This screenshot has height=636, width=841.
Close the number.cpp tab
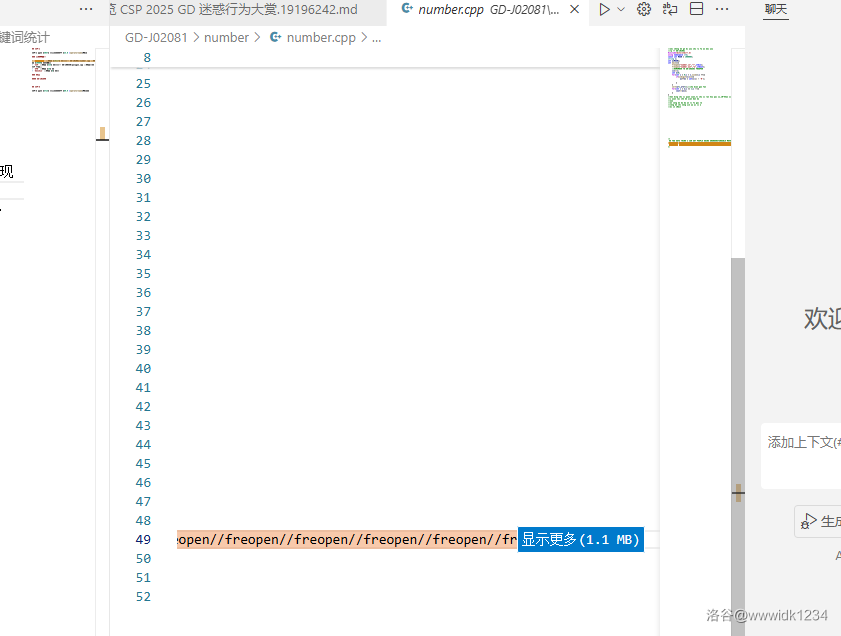tap(574, 9)
